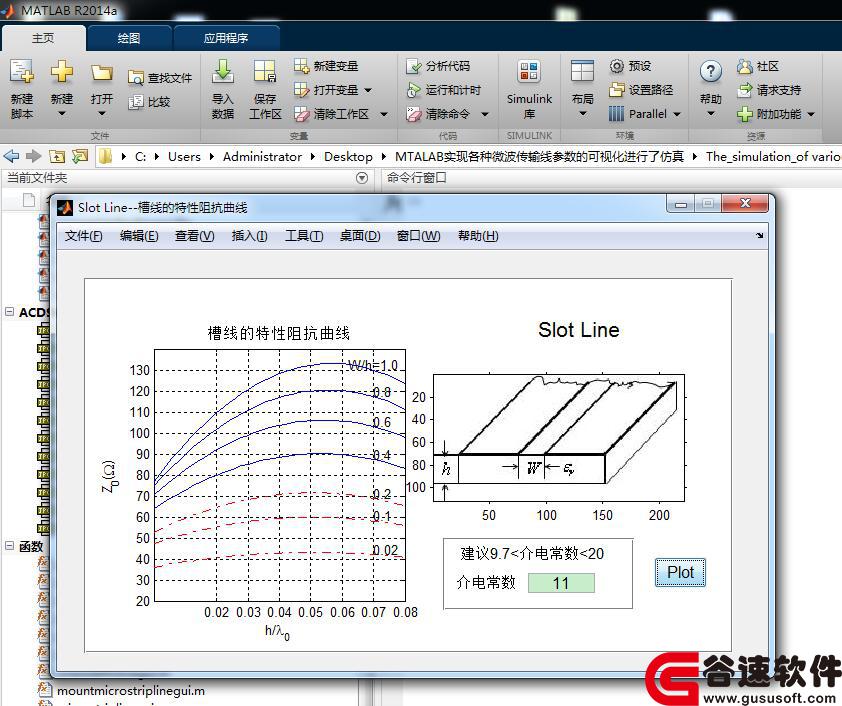Expand the Parallel dropdown arrow
The image size is (842, 706).
(677, 114)
